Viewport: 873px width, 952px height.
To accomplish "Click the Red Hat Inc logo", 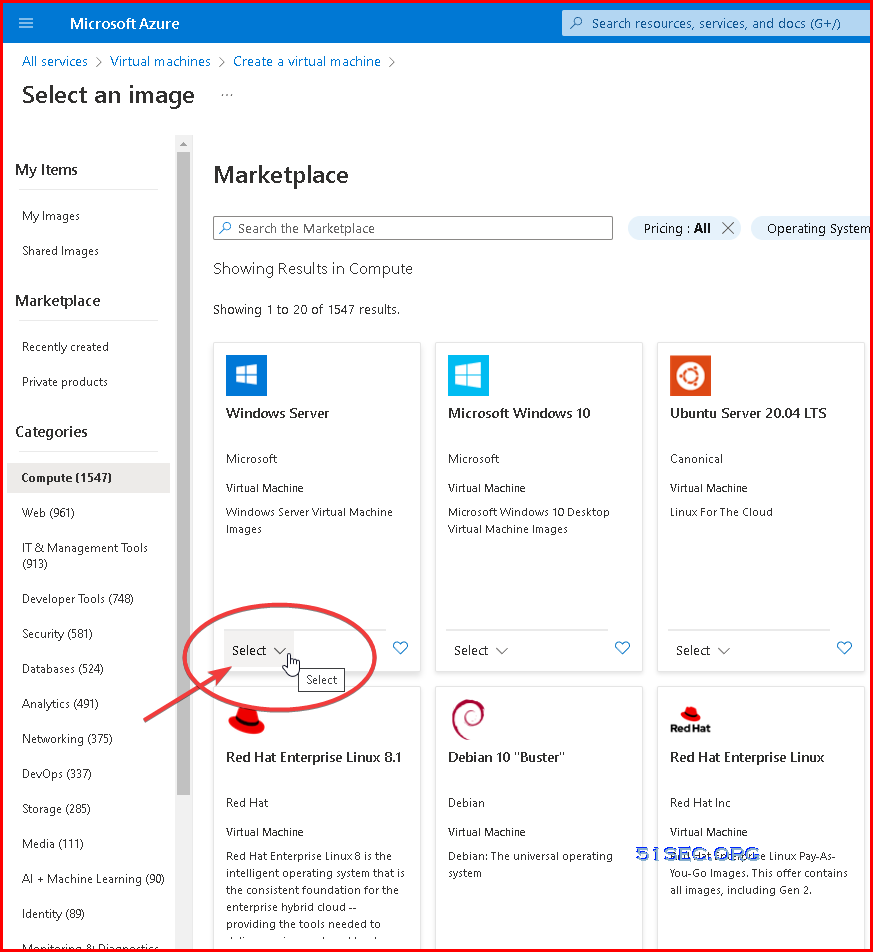I will (690, 720).
